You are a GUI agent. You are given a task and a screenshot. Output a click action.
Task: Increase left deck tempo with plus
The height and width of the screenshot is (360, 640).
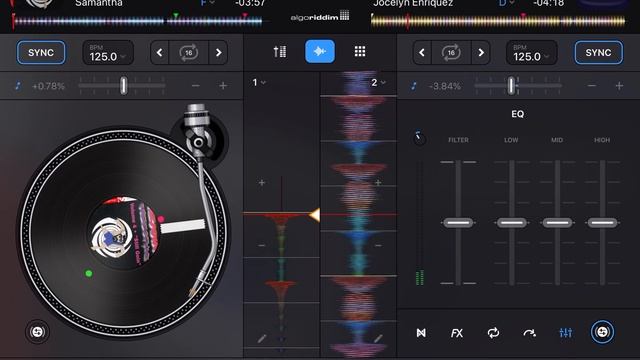pos(223,86)
